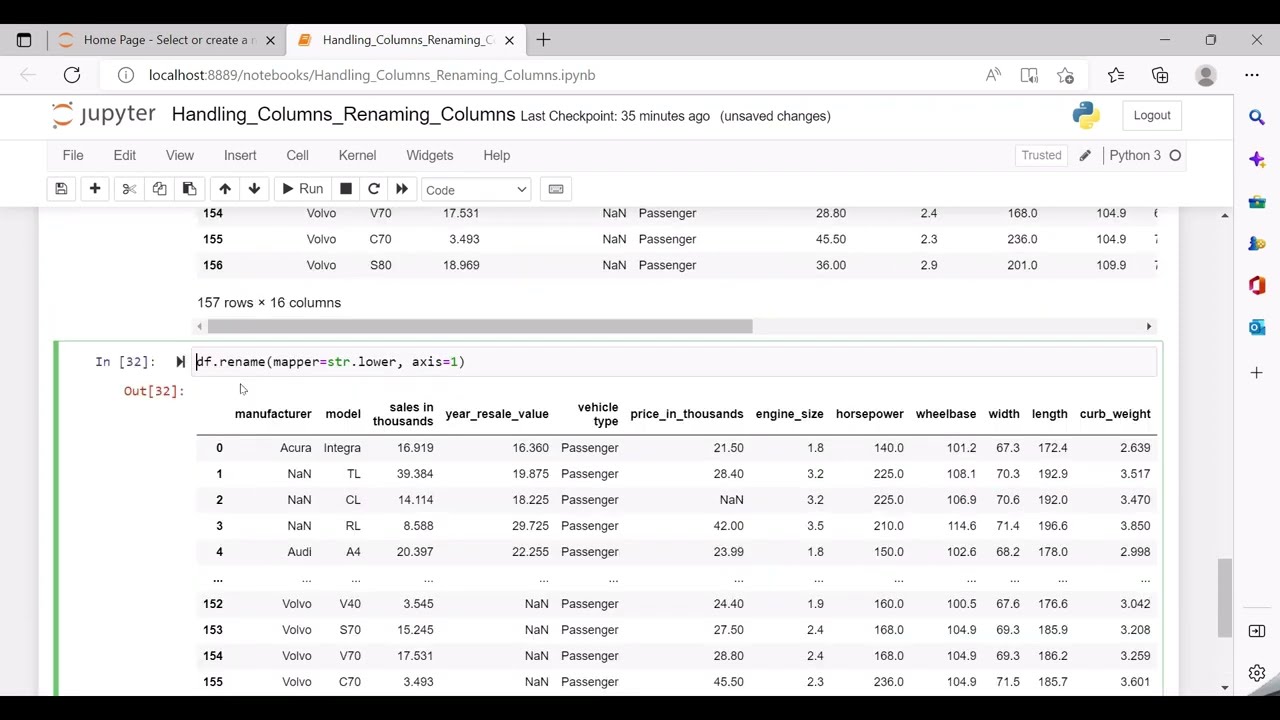Paste cells below icon
Image resolution: width=1280 pixels, height=720 pixels.
[x=189, y=189]
